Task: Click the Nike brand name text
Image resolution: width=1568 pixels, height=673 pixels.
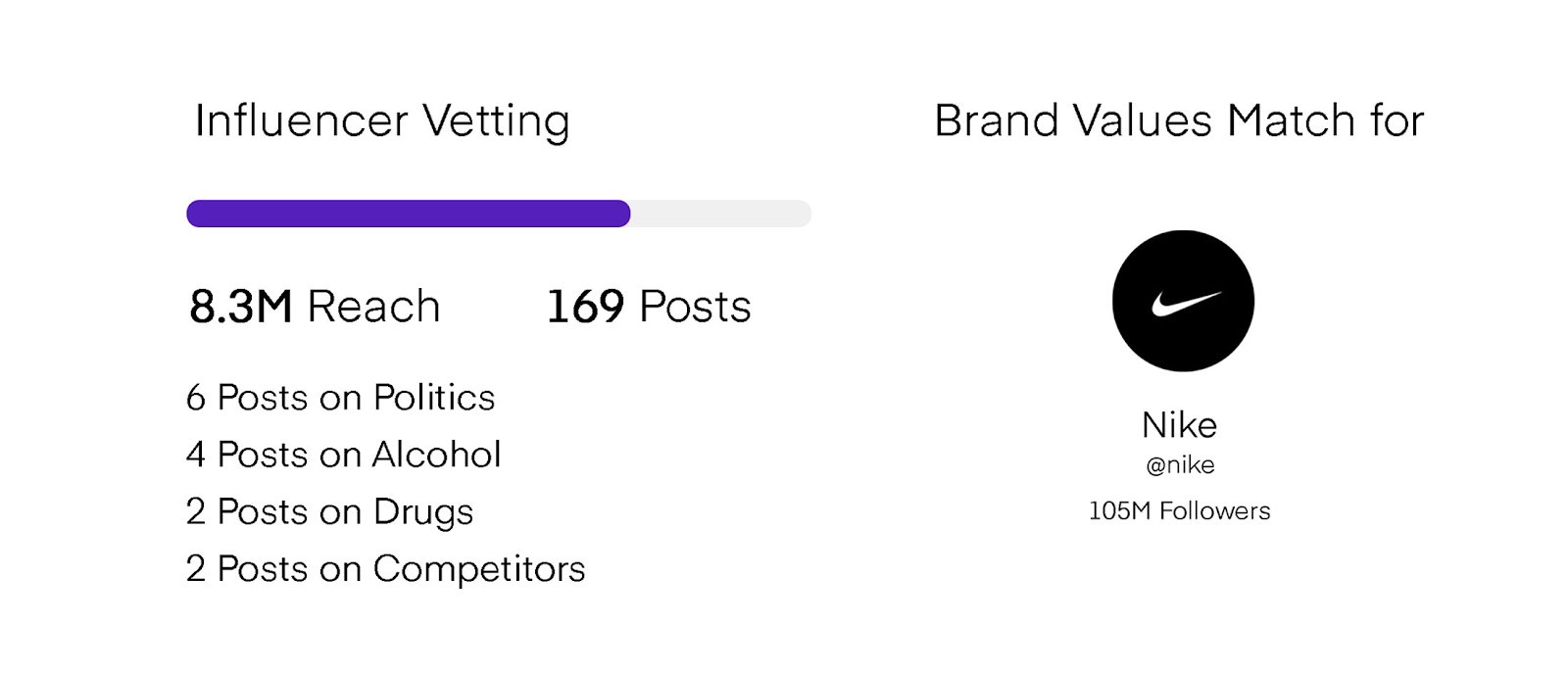Action: click(x=1179, y=425)
